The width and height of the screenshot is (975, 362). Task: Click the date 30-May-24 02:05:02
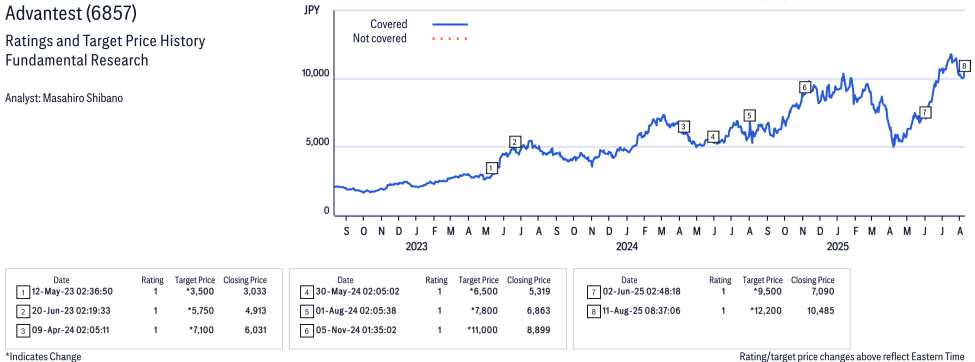click(x=358, y=291)
